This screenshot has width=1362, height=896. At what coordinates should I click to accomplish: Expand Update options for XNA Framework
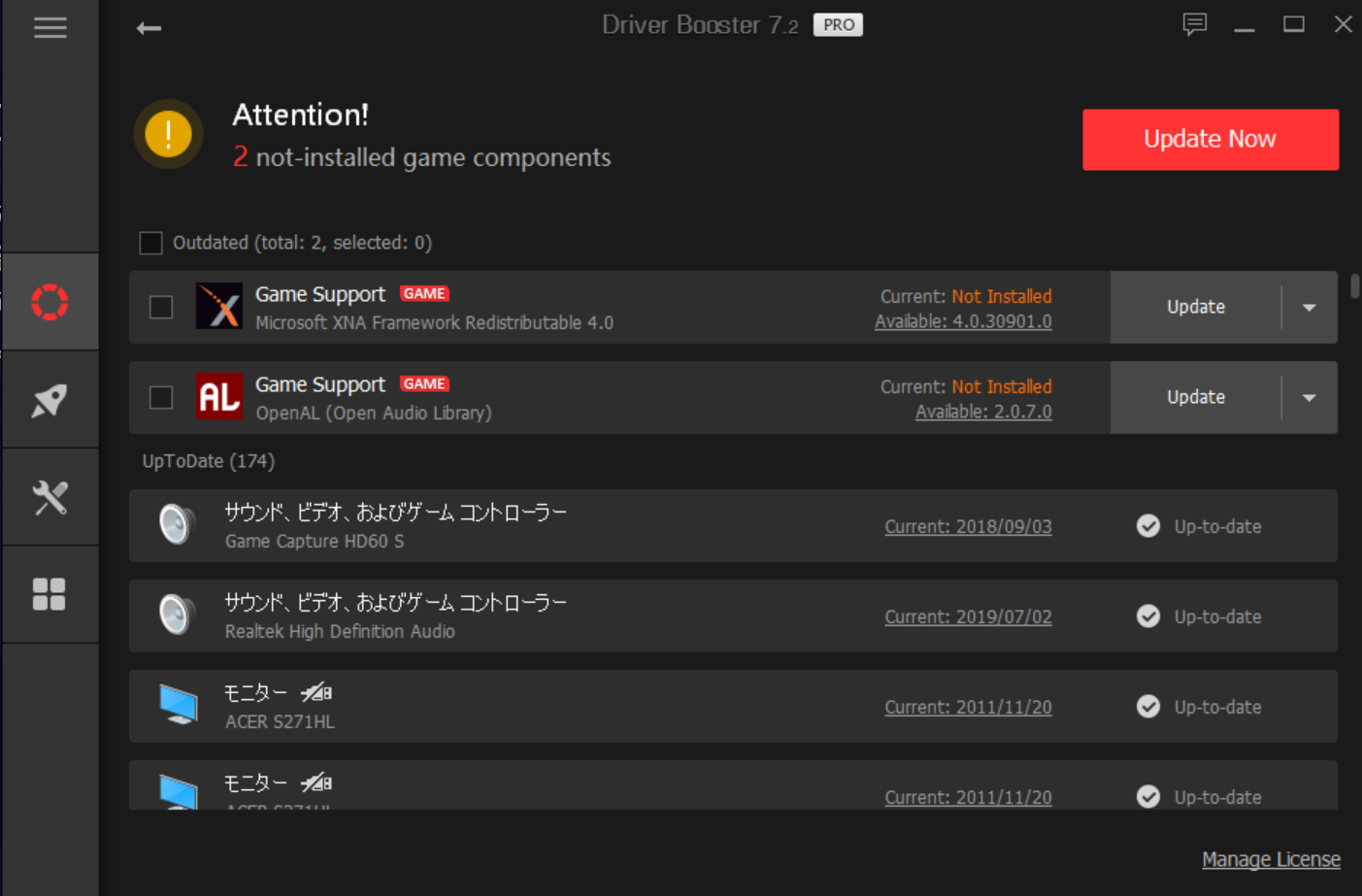(1310, 308)
